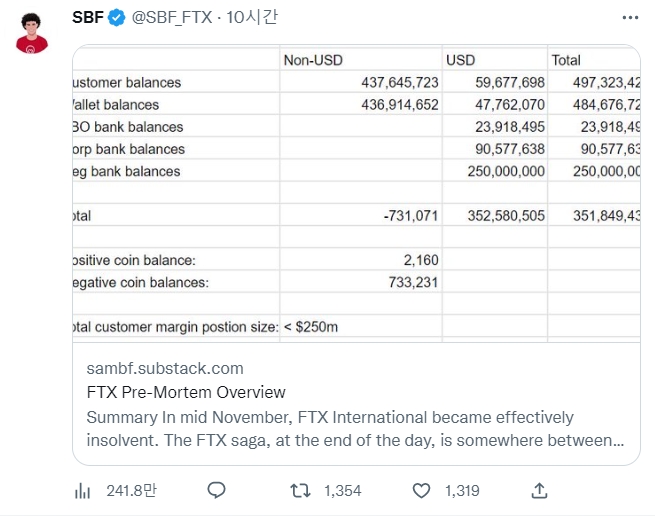Click the article summary text about FTX insolvency

(x=355, y=428)
